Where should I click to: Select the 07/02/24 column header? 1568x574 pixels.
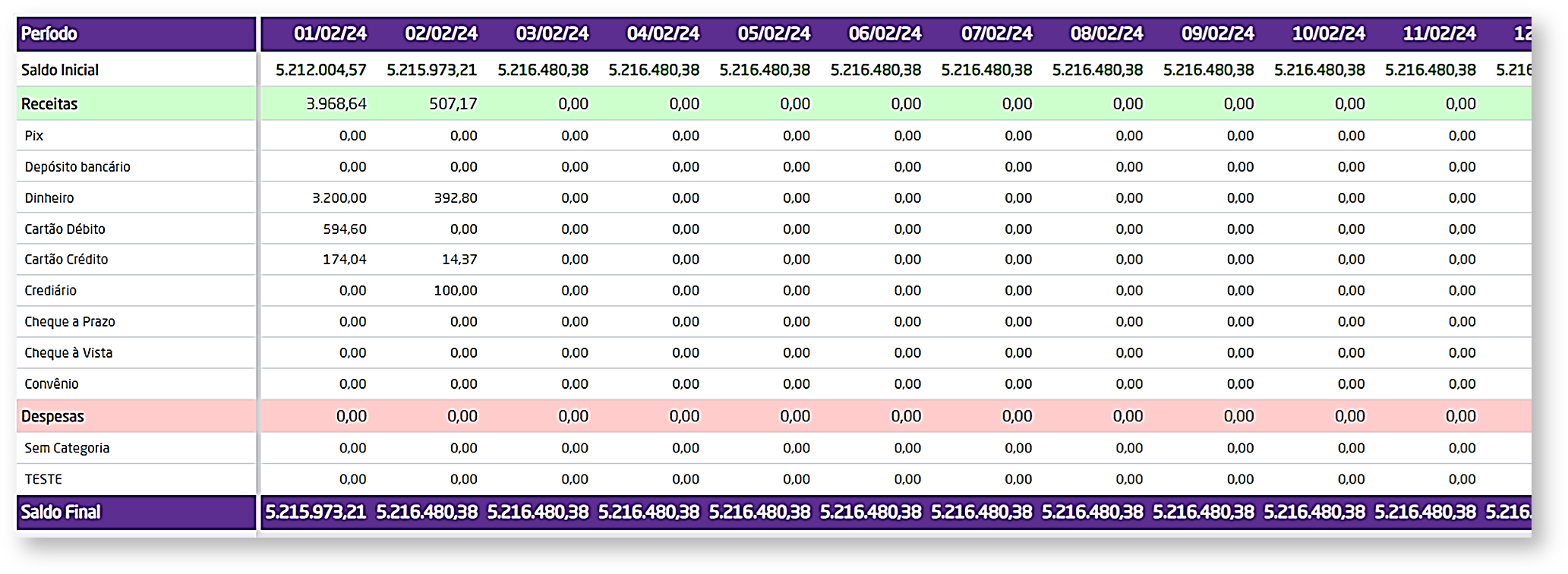996,34
